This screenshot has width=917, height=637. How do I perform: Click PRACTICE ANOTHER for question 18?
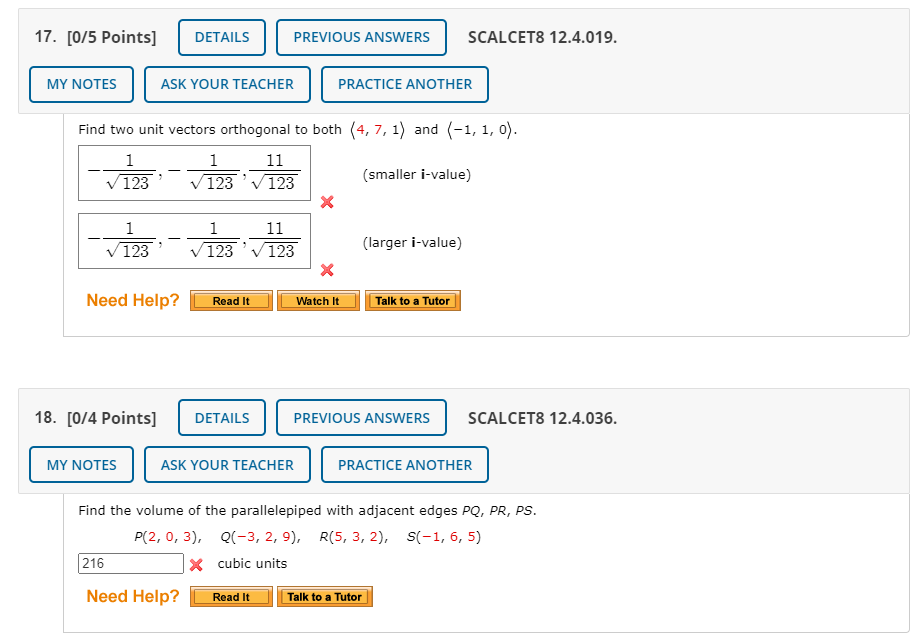[404, 464]
